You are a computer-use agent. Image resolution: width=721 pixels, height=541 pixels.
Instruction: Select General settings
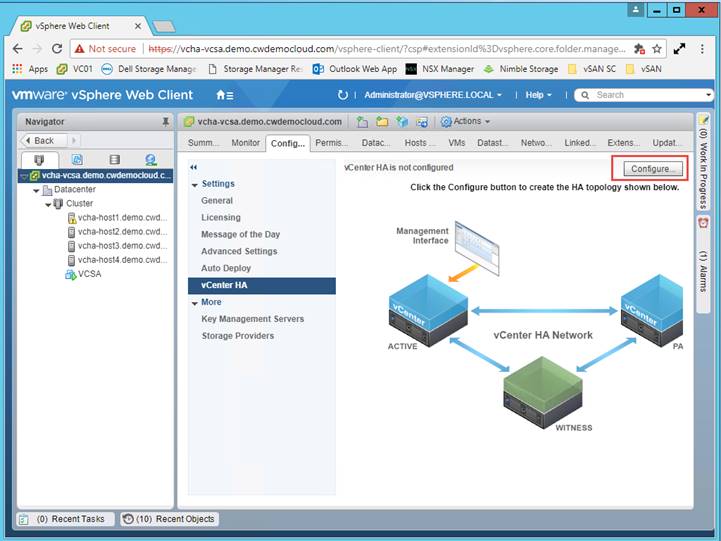tap(217, 201)
